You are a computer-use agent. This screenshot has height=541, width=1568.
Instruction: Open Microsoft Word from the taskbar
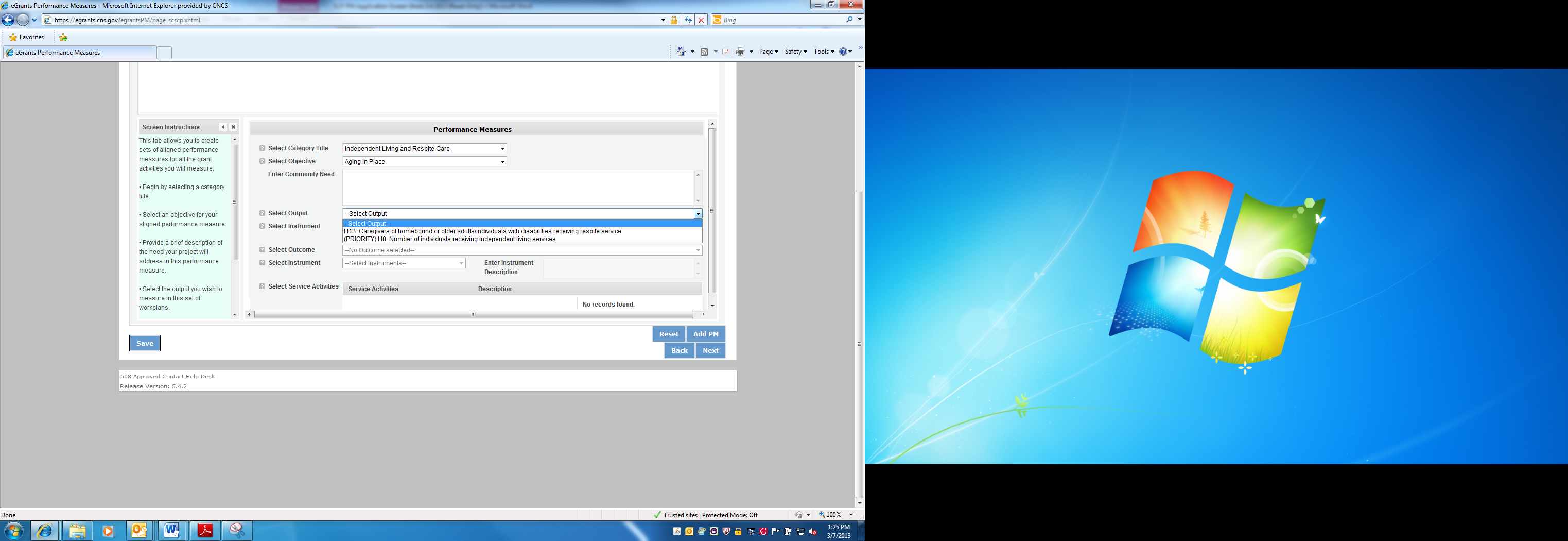(171, 531)
